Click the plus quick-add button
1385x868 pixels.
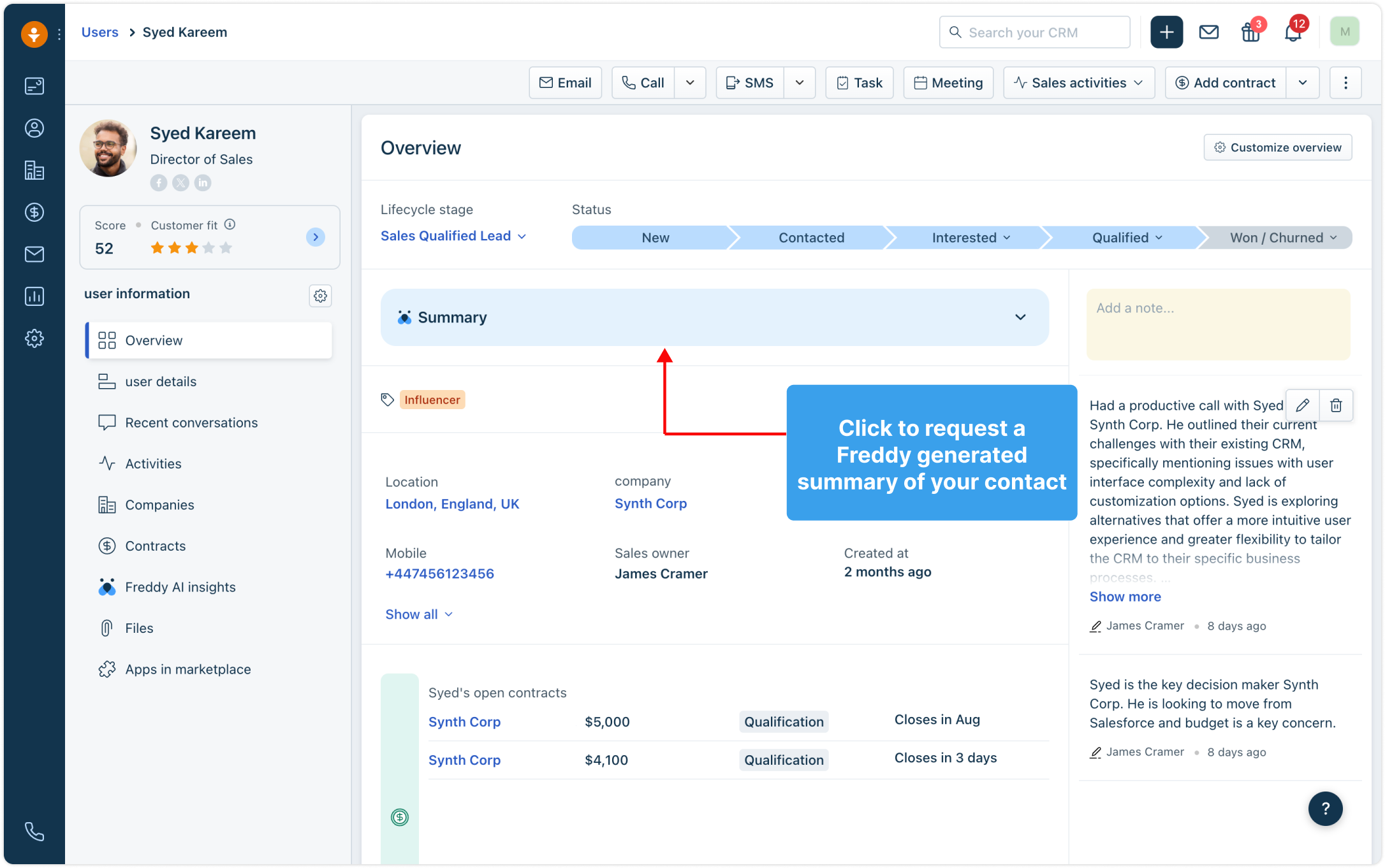(1166, 33)
